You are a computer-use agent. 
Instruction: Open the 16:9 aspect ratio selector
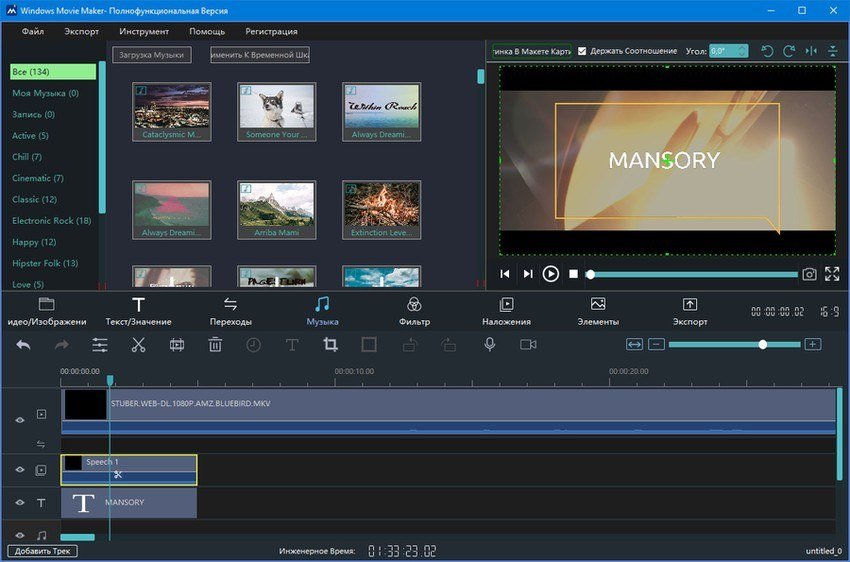[828, 312]
